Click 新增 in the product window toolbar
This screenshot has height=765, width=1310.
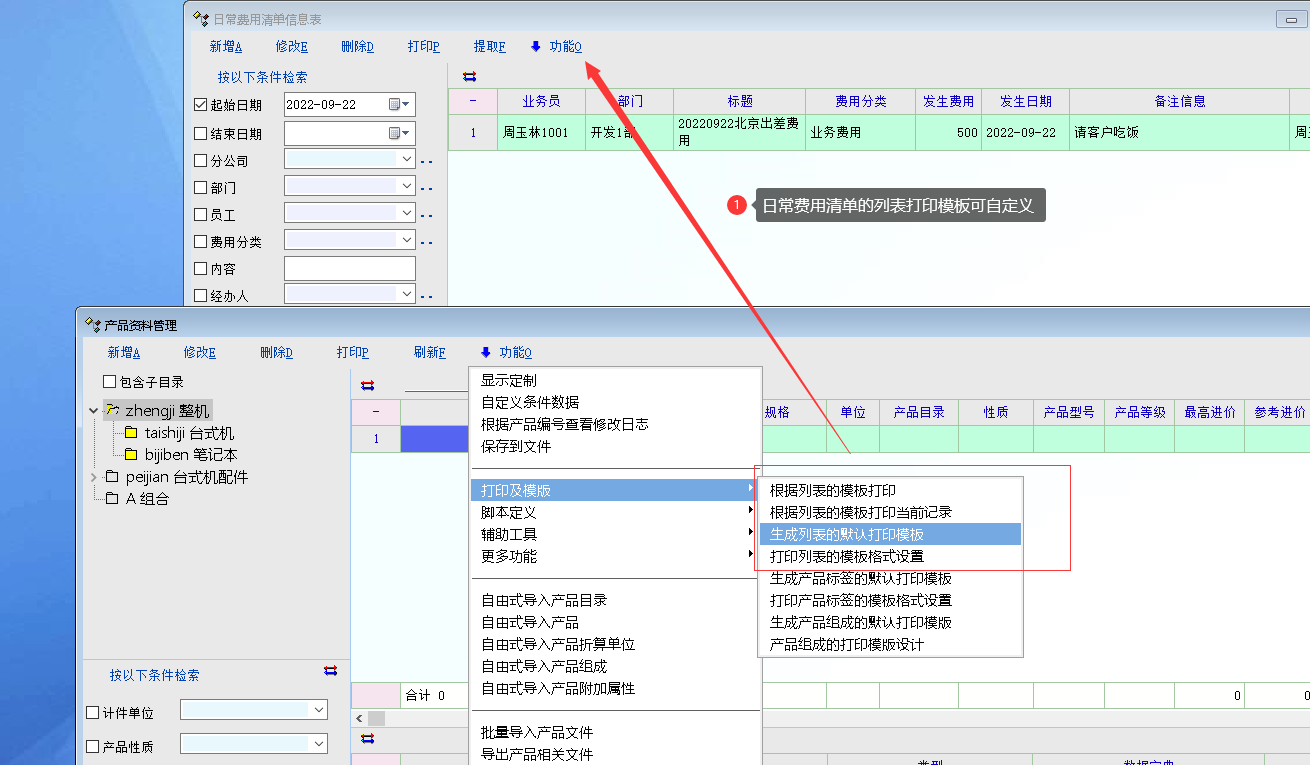click(x=123, y=353)
